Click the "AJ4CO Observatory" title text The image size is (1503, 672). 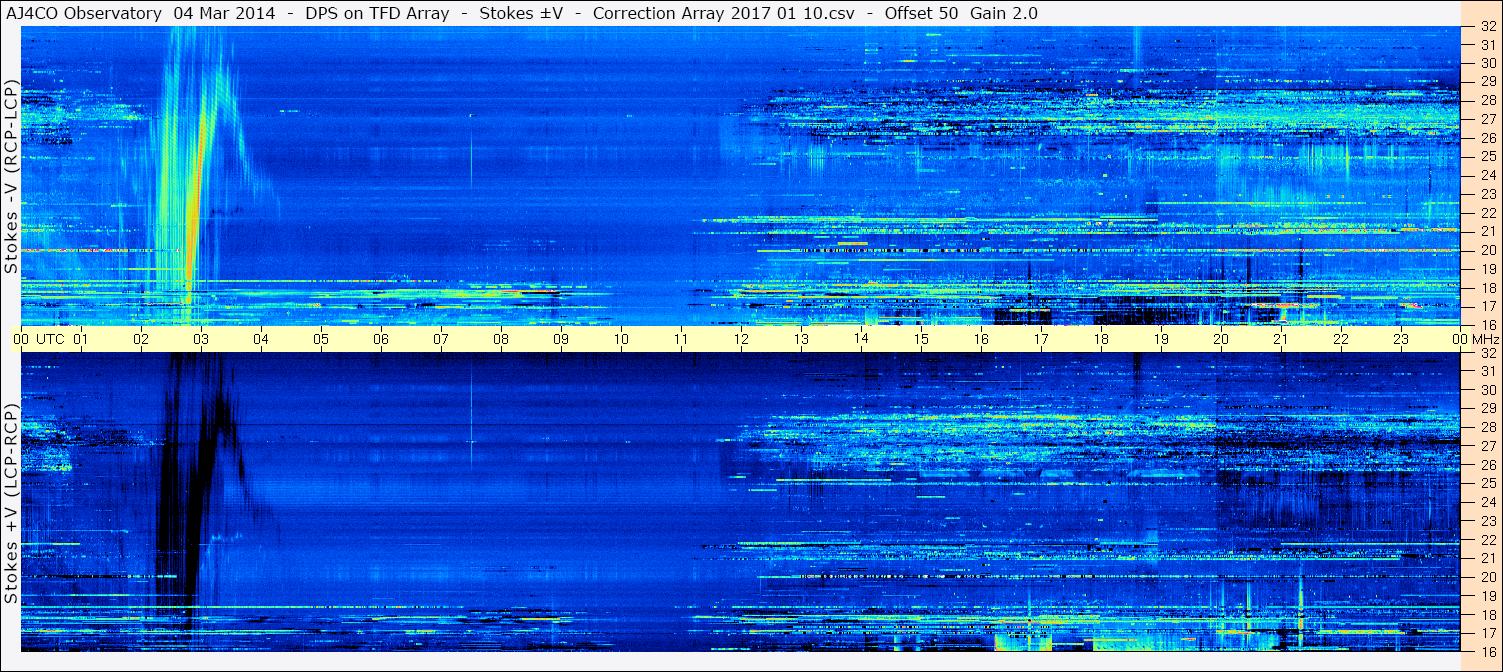(x=84, y=14)
